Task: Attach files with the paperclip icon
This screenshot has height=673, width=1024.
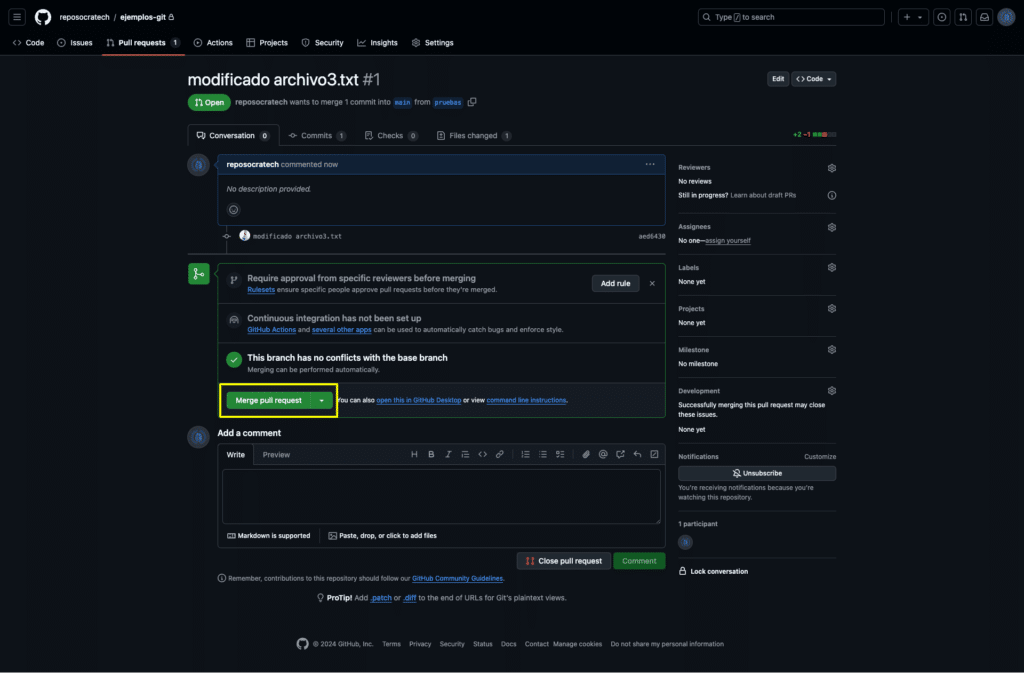Action: click(586, 454)
